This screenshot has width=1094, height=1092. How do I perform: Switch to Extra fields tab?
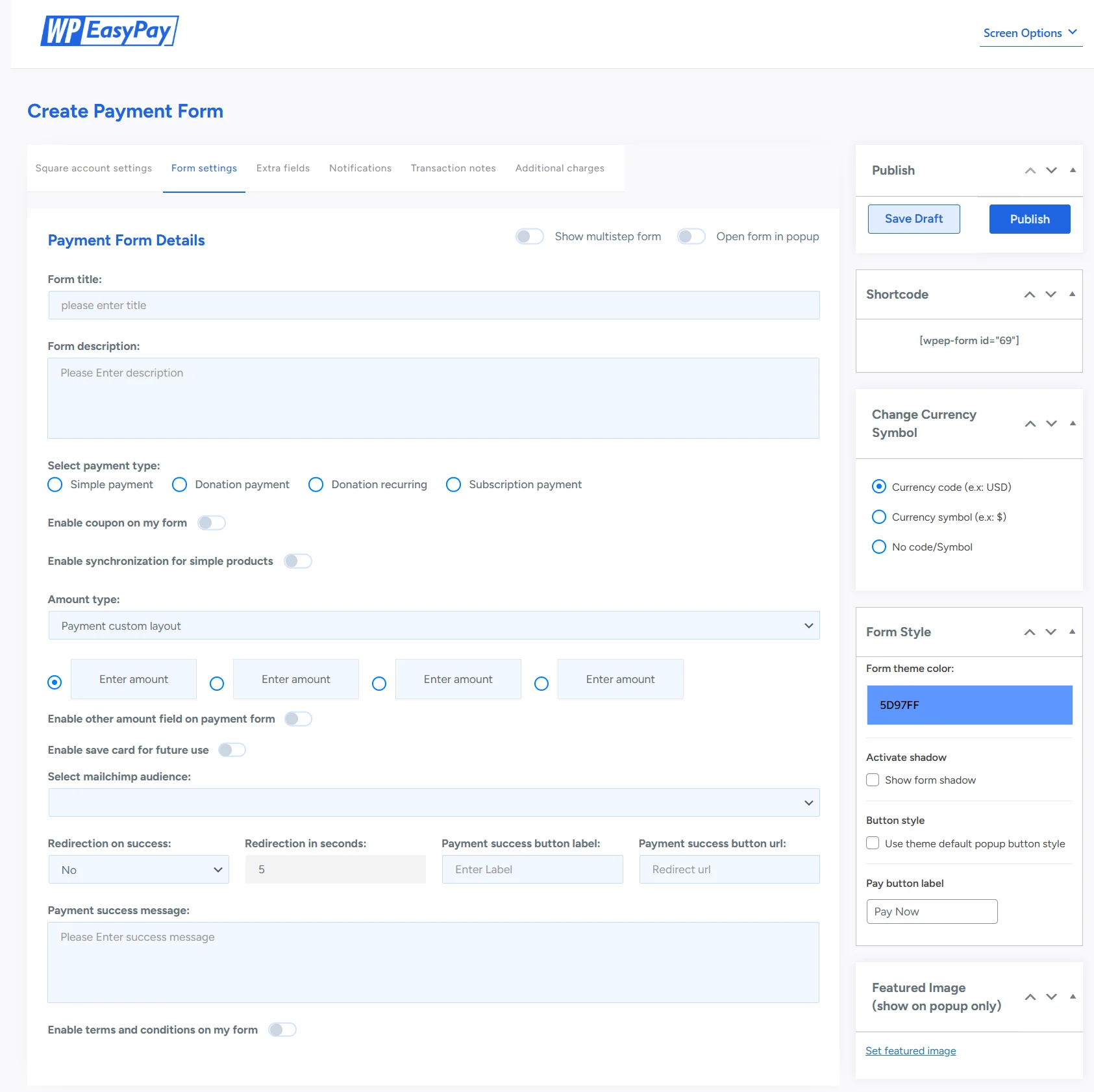tap(283, 168)
